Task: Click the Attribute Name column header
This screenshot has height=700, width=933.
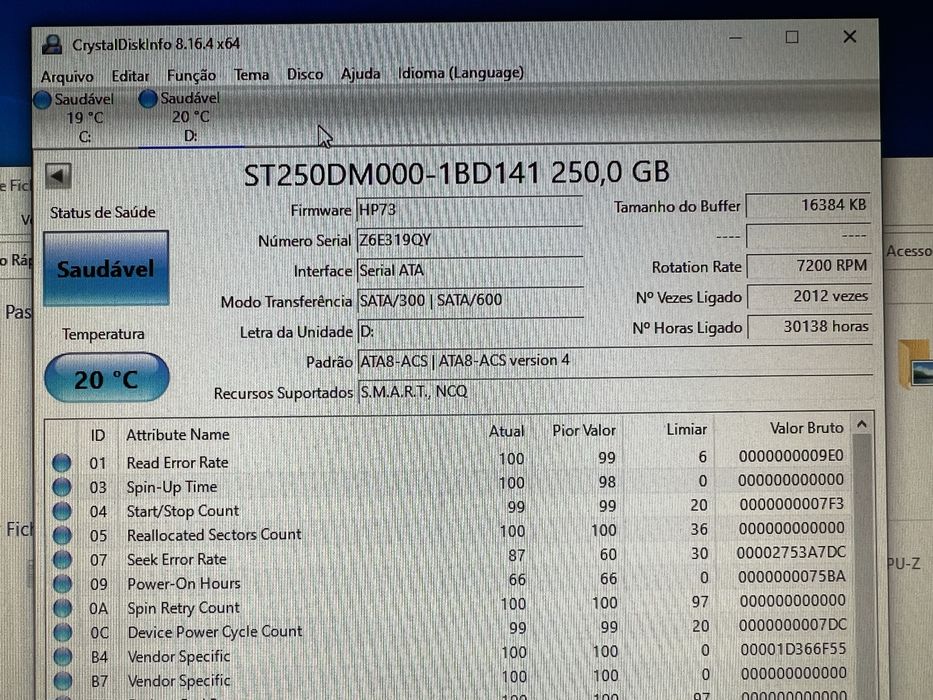Action: (x=178, y=435)
